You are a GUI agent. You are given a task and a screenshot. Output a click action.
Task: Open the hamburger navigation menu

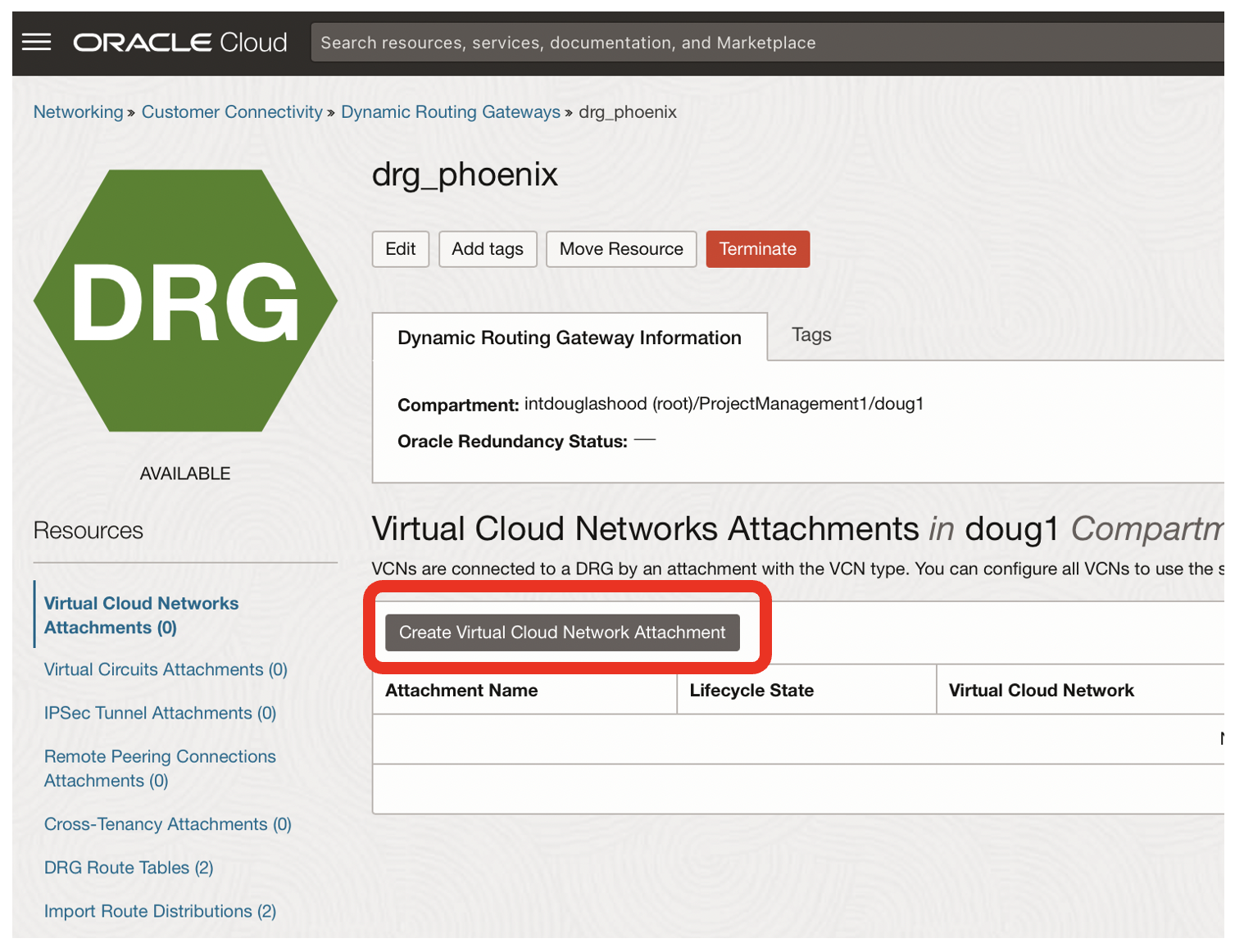tap(36, 42)
